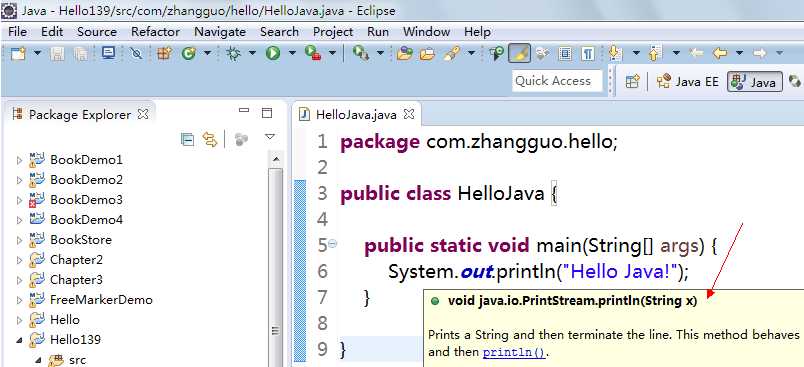The width and height of the screenshot is (804, 367).
Task: Click the Forward navigation arrow
Action: point(760,53)
